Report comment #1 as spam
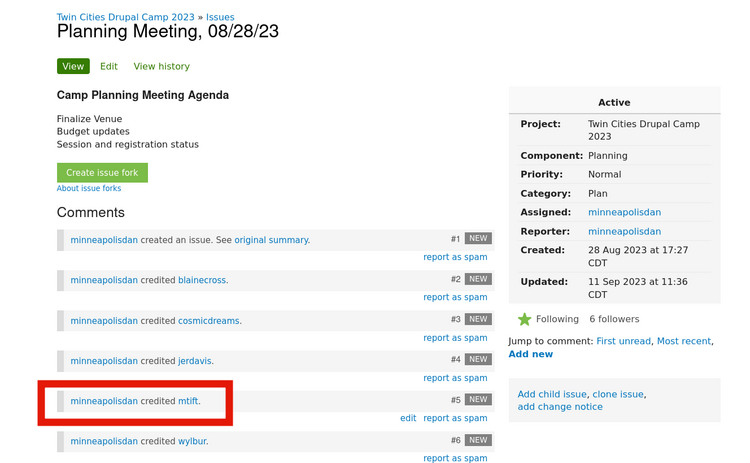 coord(455,257)
